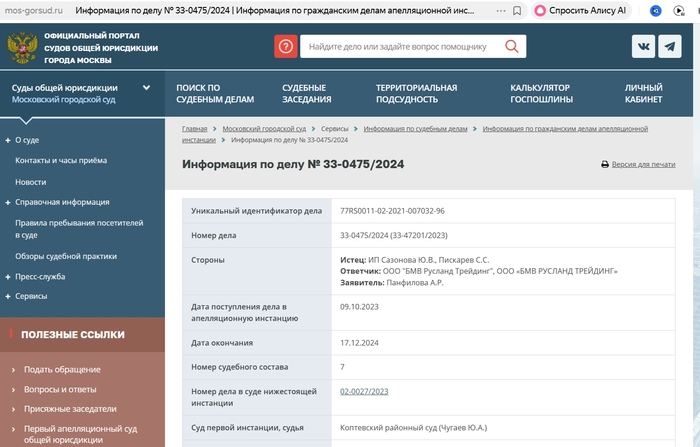Expand the 'Пресс-служба' sidebar section
This screenshot has height=447, width=700.
(8, 276)
